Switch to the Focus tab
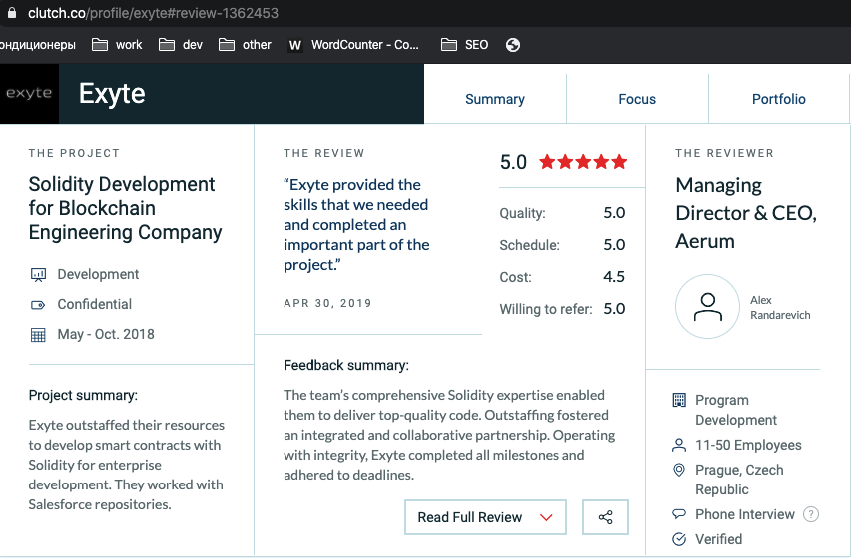The image size is (851, 558). 637,99
